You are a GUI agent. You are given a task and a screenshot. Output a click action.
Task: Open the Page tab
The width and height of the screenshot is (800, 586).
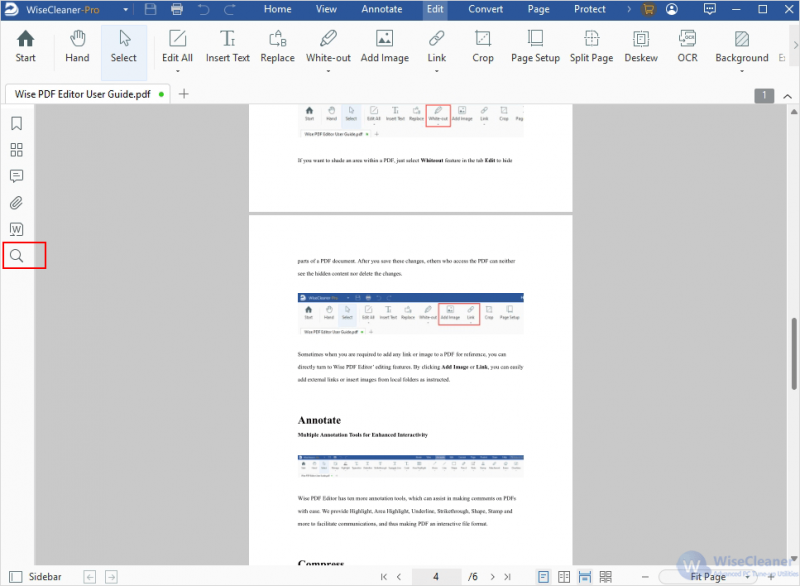click(538, 9)
